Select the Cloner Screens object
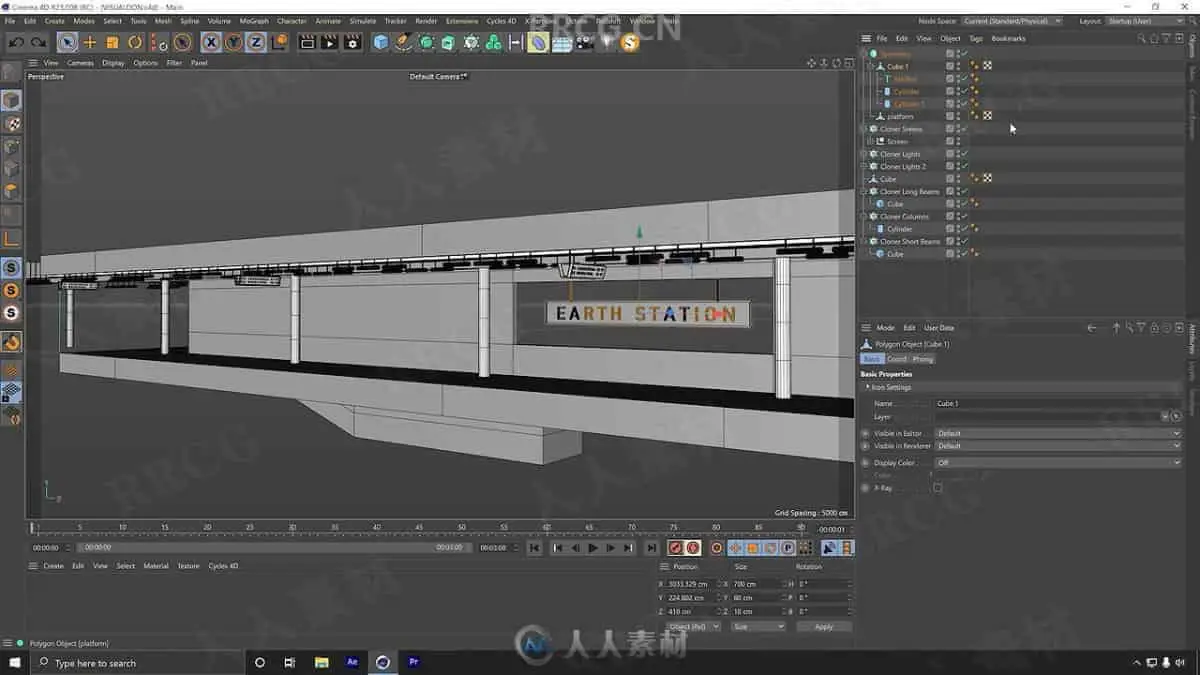 click(x=901, y=129)
